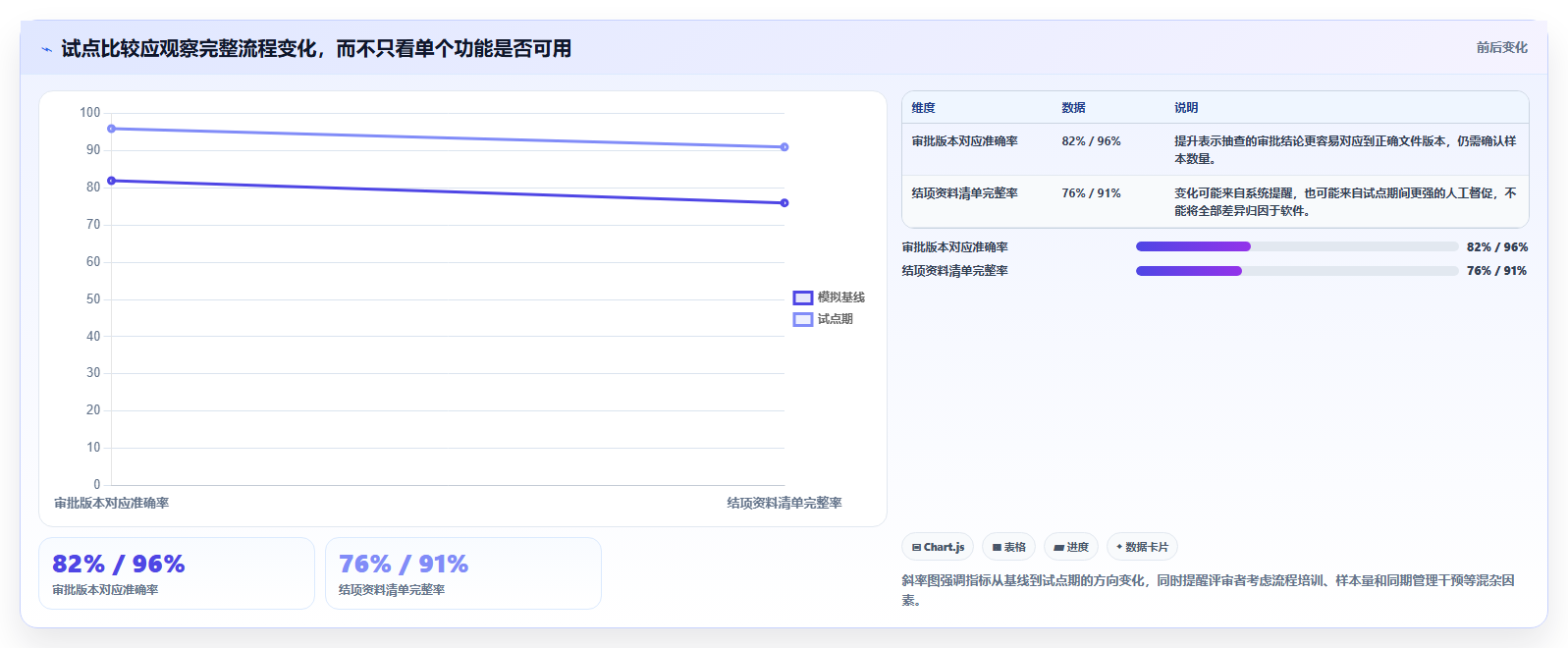Click y-axis tick label 100
1568x648 pixels.
click(x=90, y=113)
